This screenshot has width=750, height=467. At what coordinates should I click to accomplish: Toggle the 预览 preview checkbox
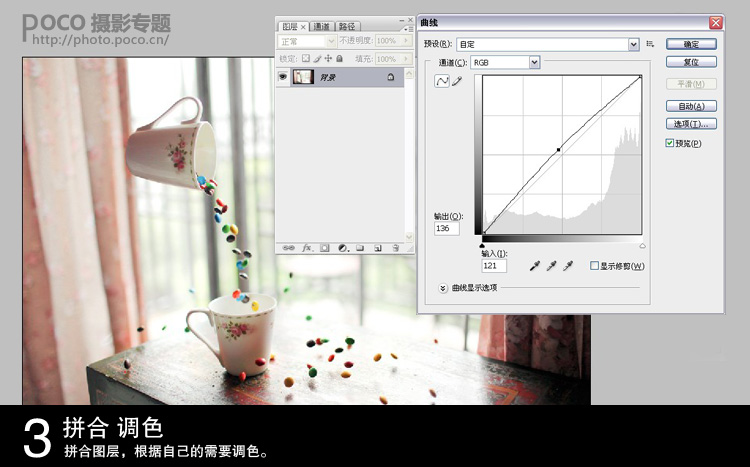tap(670, 143)
